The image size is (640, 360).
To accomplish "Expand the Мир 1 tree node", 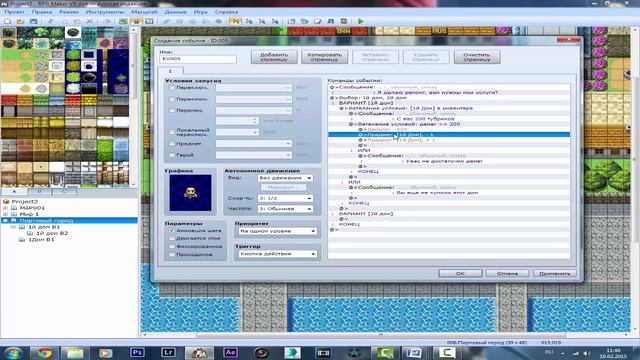I will coord(5,214).
